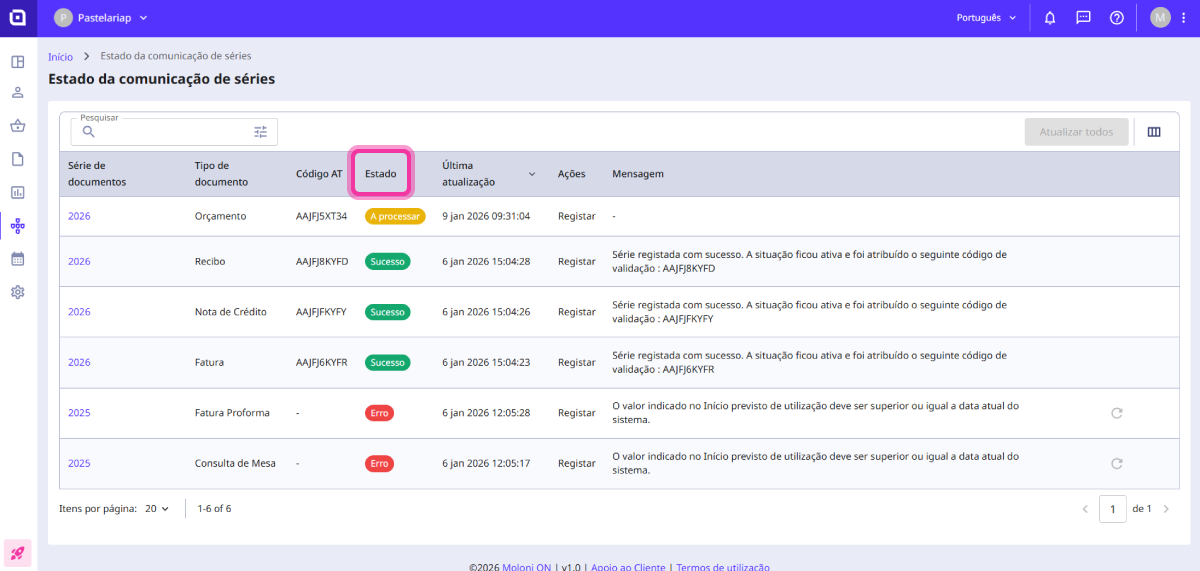Change items per page dropdown
Viewport: 1200px width, 571px height.
tap(157, 509)
